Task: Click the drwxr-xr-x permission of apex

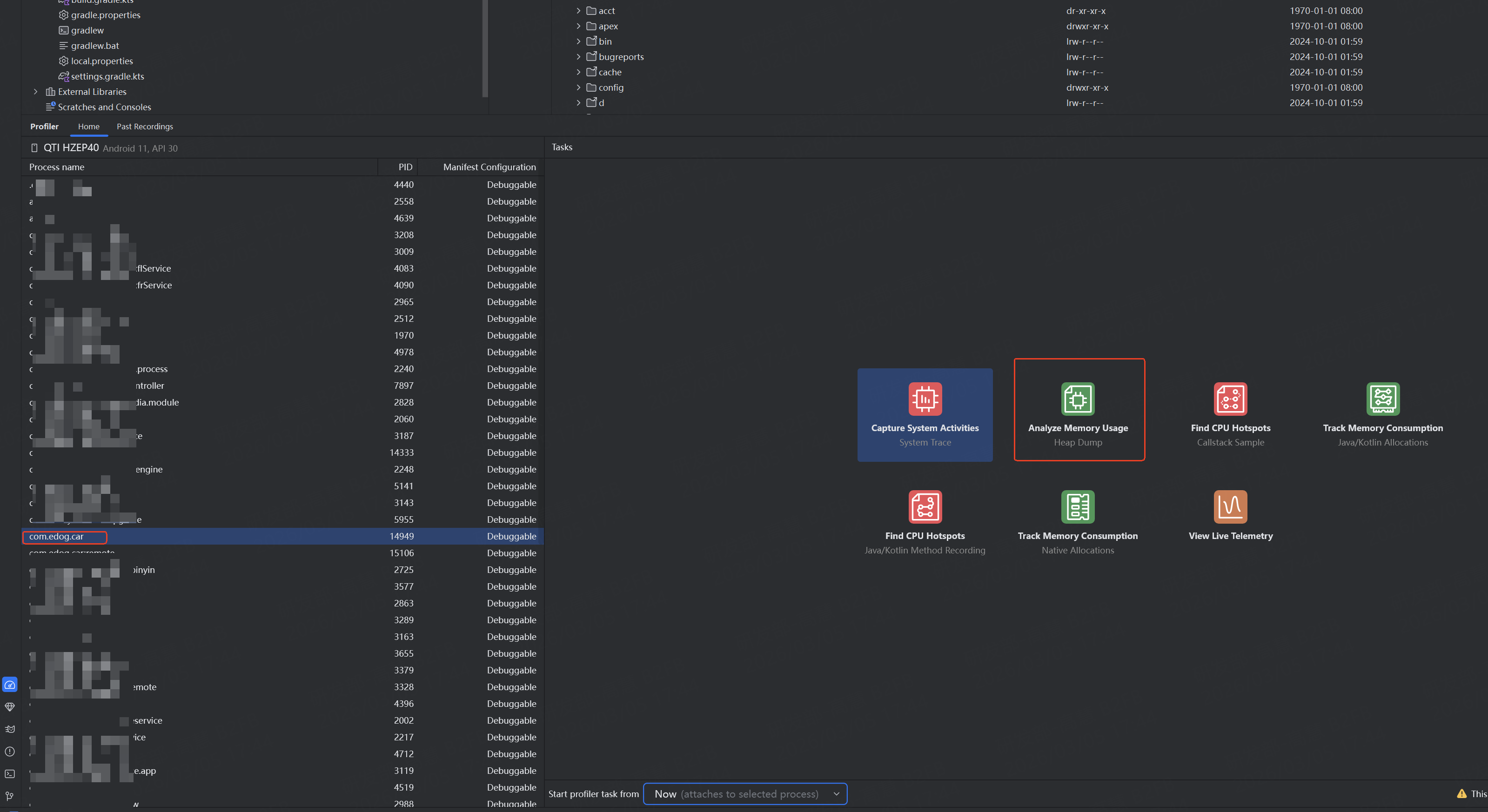Action: pos(1087,26)
